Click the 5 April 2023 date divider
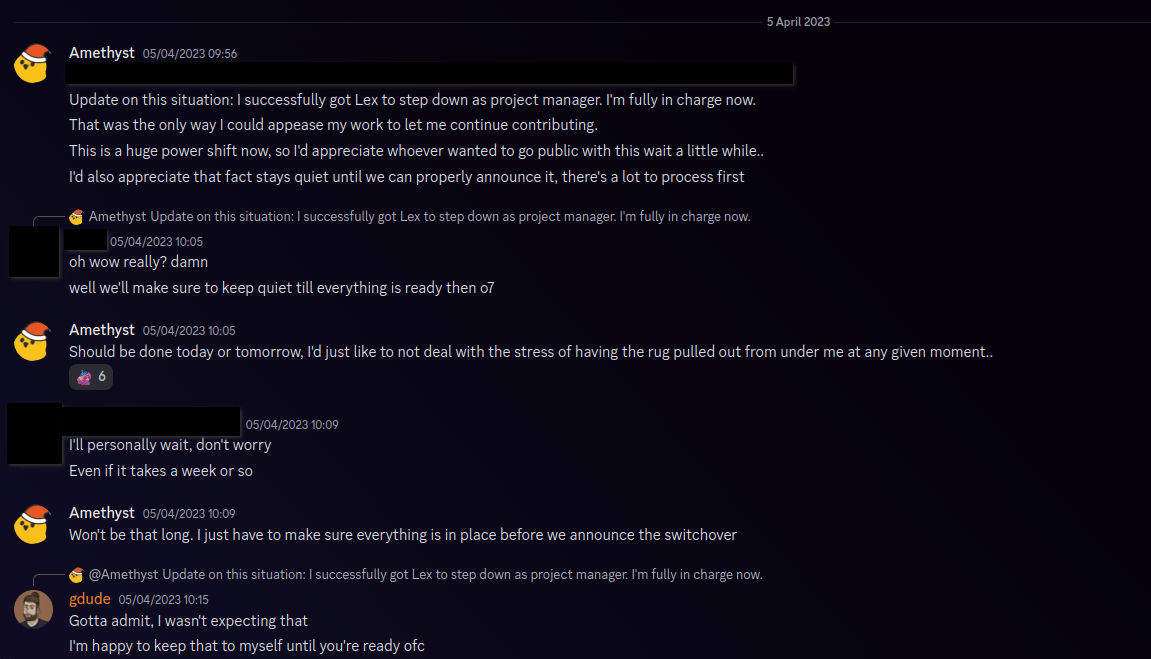 point(798,22)
